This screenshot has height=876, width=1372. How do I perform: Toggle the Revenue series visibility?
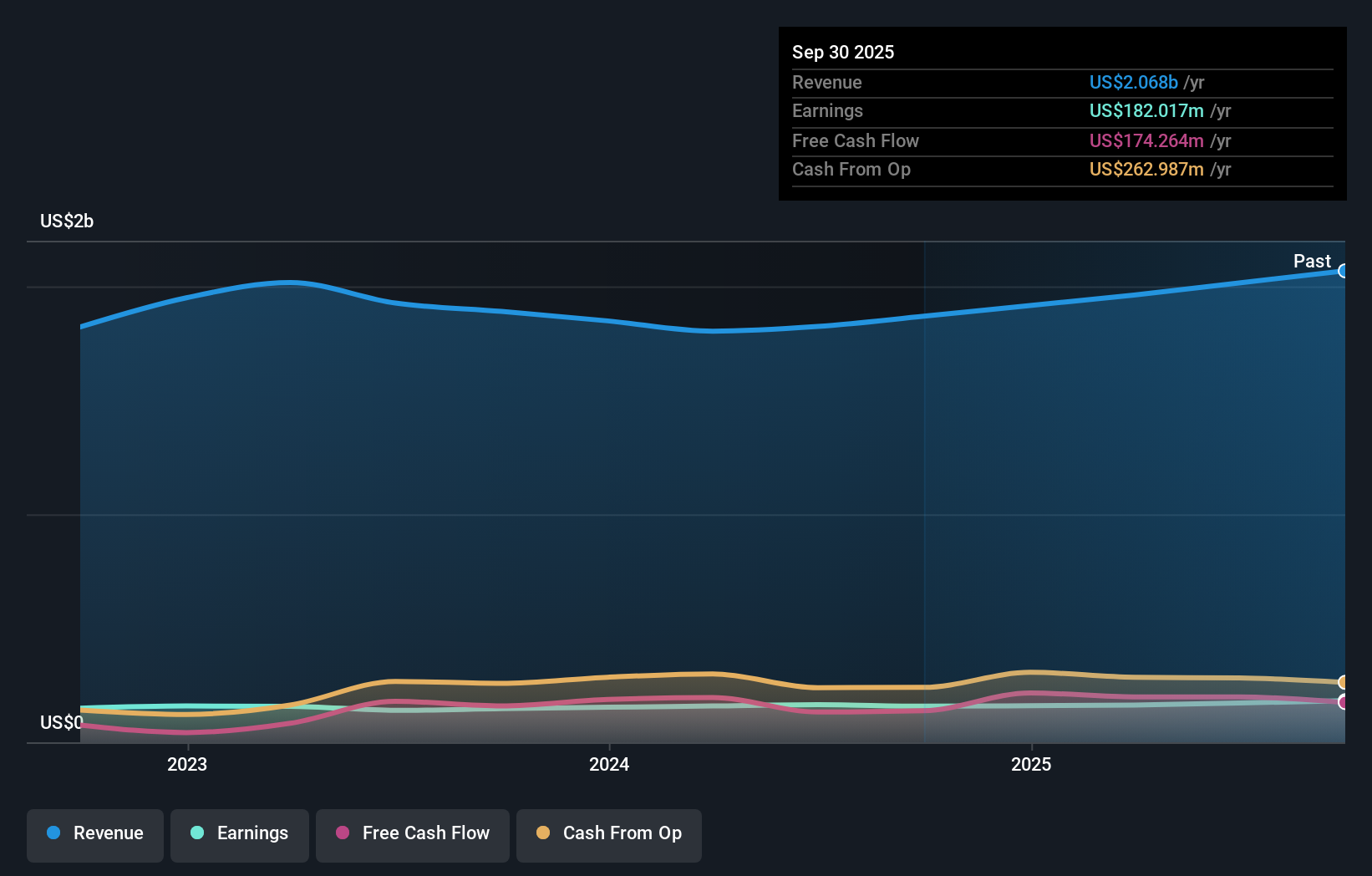tap(94, 833)
